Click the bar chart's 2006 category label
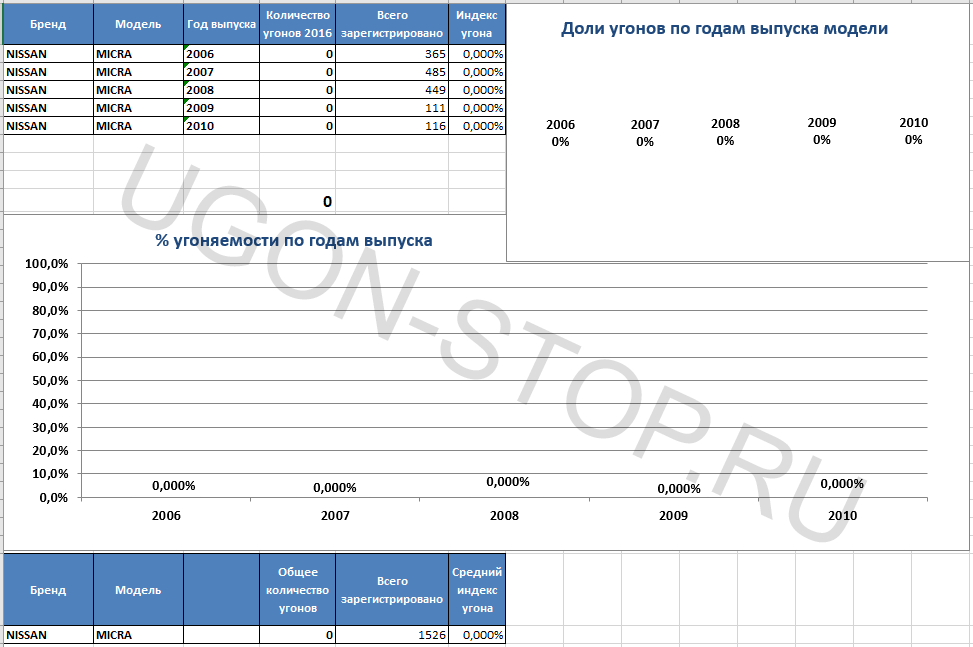Viewport: 973px width, 647px height. click(x=166, y=515)
